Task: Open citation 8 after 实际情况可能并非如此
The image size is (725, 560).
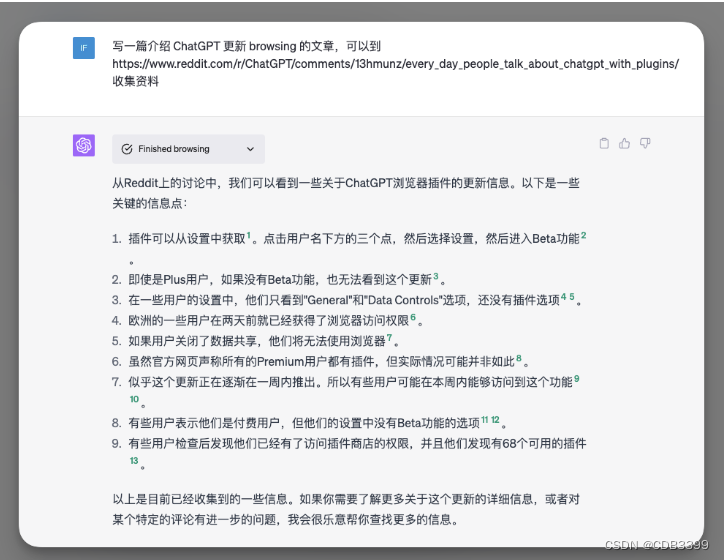Action: coord(519,358)
